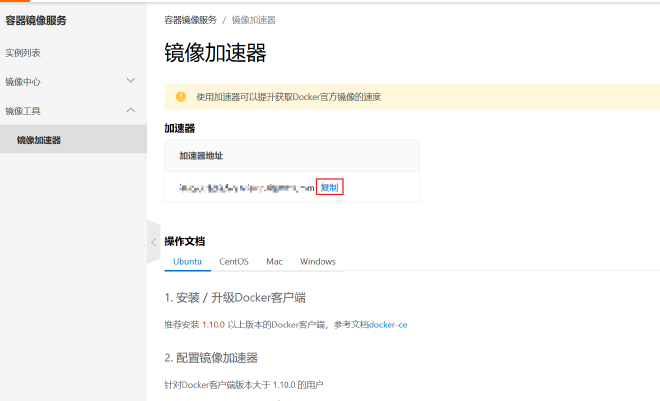
Task: Select 镜像加速器 in the sidebar menu
Action: click(39, 140)
